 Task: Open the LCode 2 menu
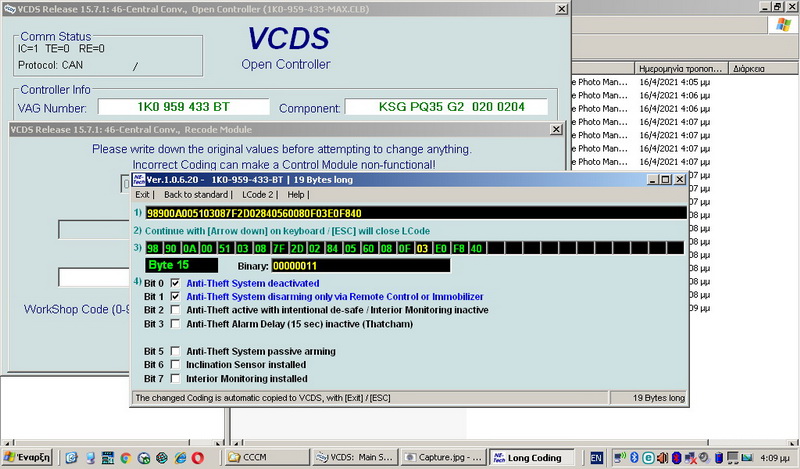tap(258, 194)
